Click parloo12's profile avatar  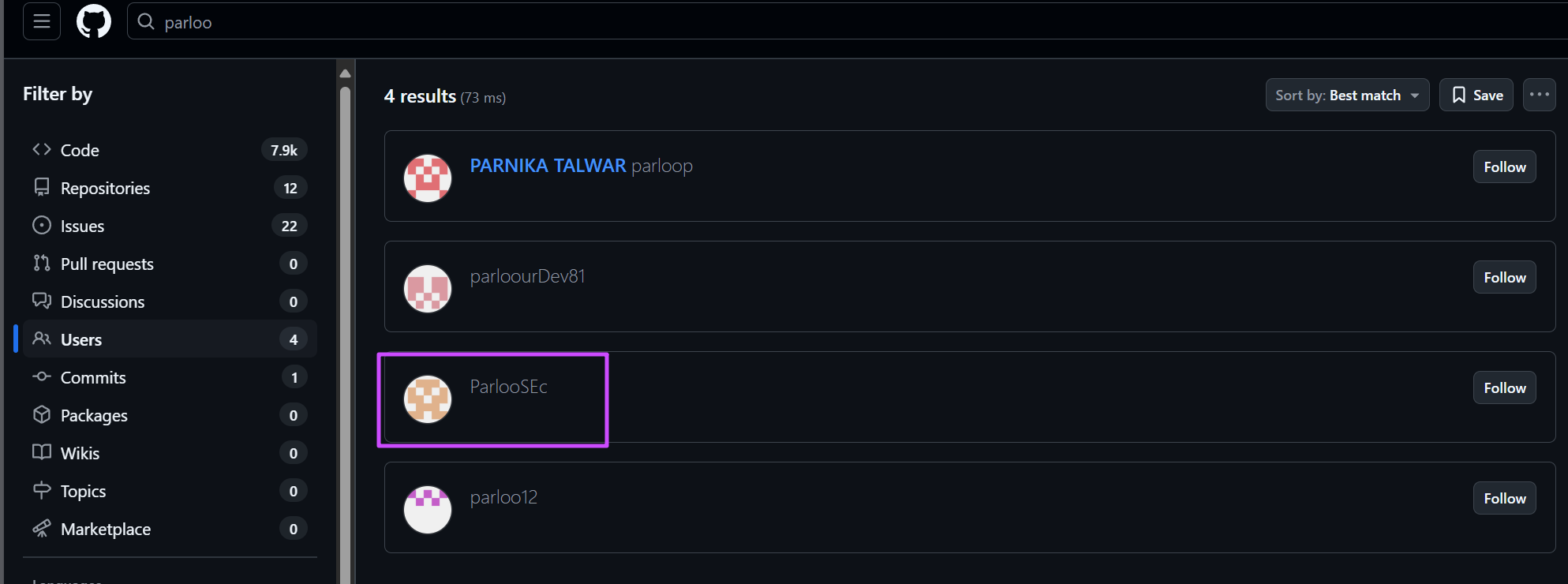point(428,510)
